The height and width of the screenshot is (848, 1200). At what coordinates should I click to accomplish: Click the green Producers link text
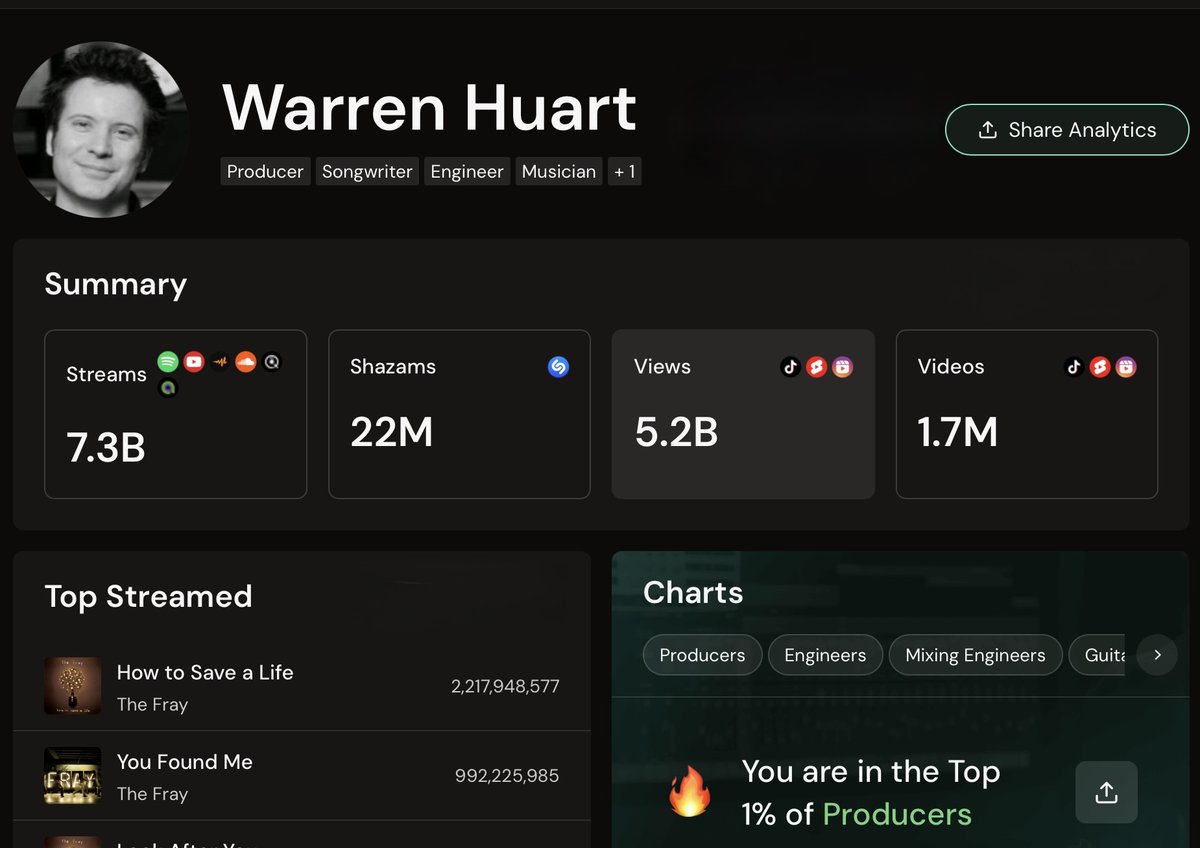897,814
